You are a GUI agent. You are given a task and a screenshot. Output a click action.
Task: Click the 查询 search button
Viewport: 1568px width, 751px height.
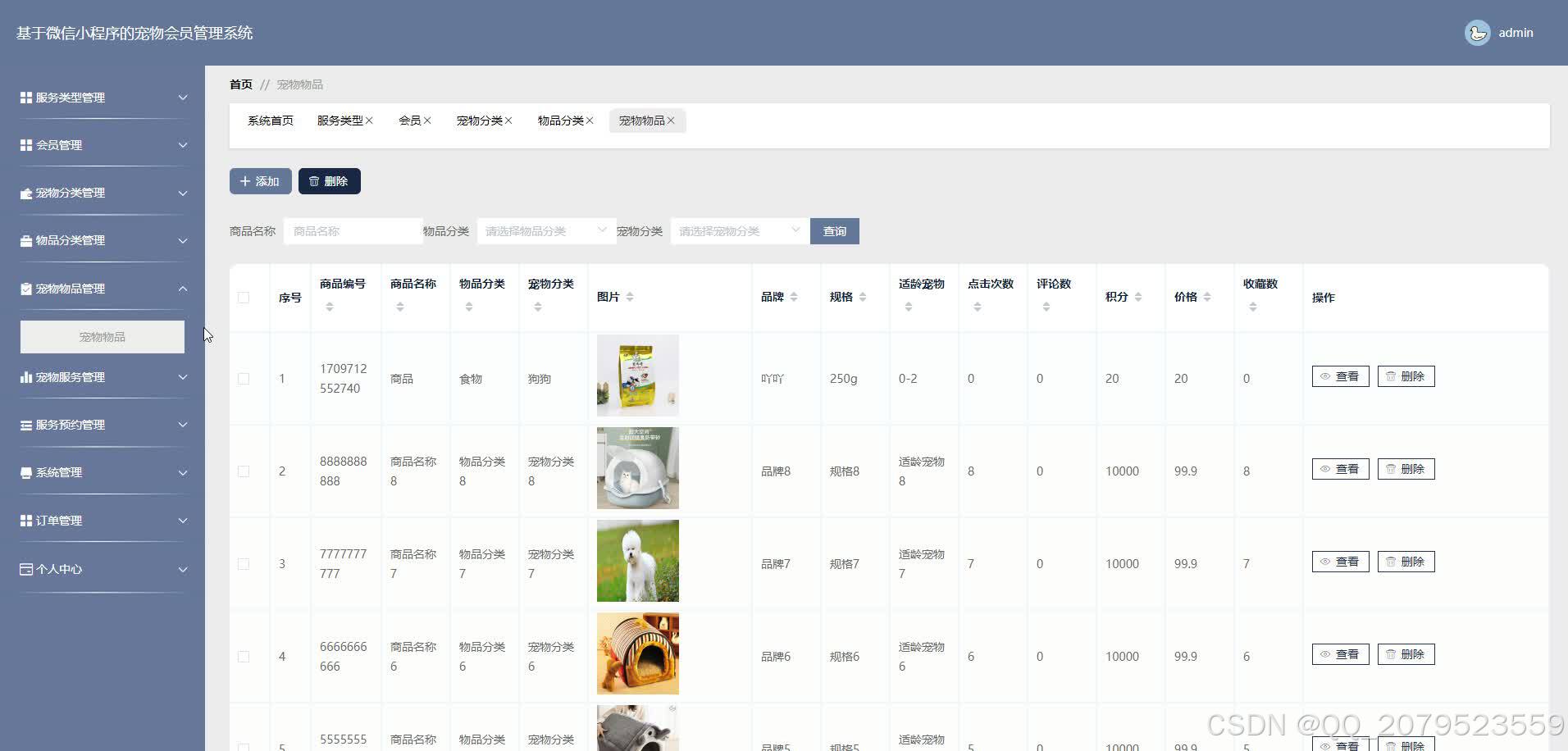(835, 231)
